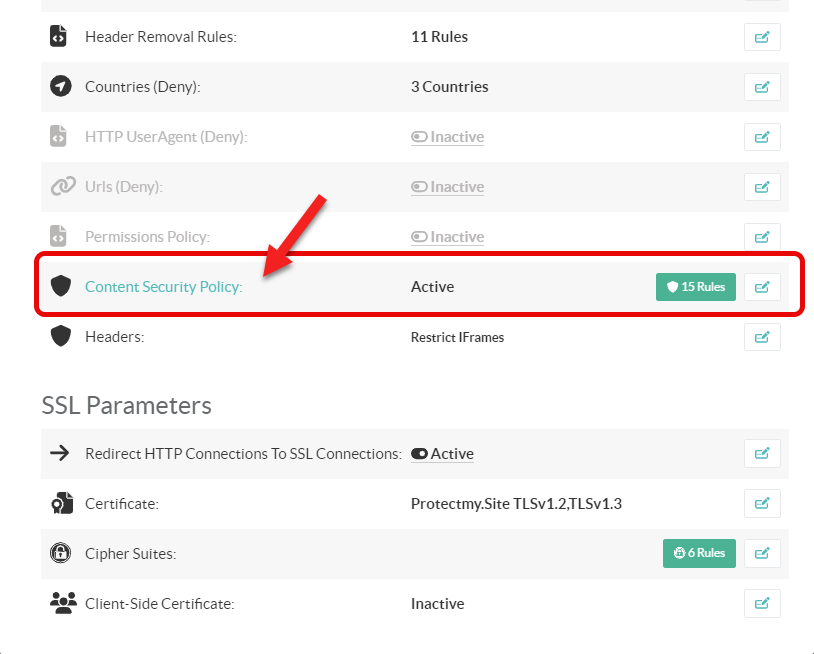
Task: Click edit icon for Header Removal Rules
Action: point(762,37)
